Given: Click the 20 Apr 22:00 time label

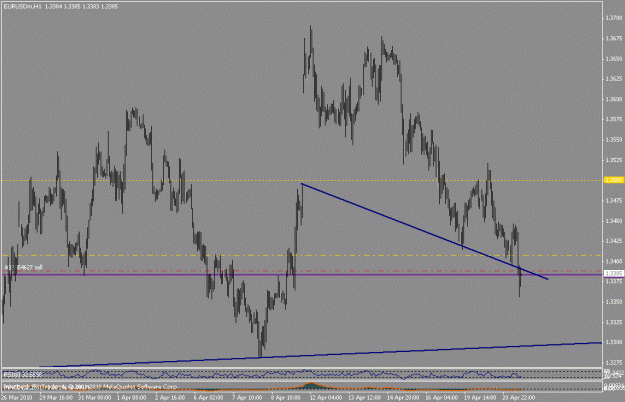Looking at the screenshot, I should click(x=518, y=398).
